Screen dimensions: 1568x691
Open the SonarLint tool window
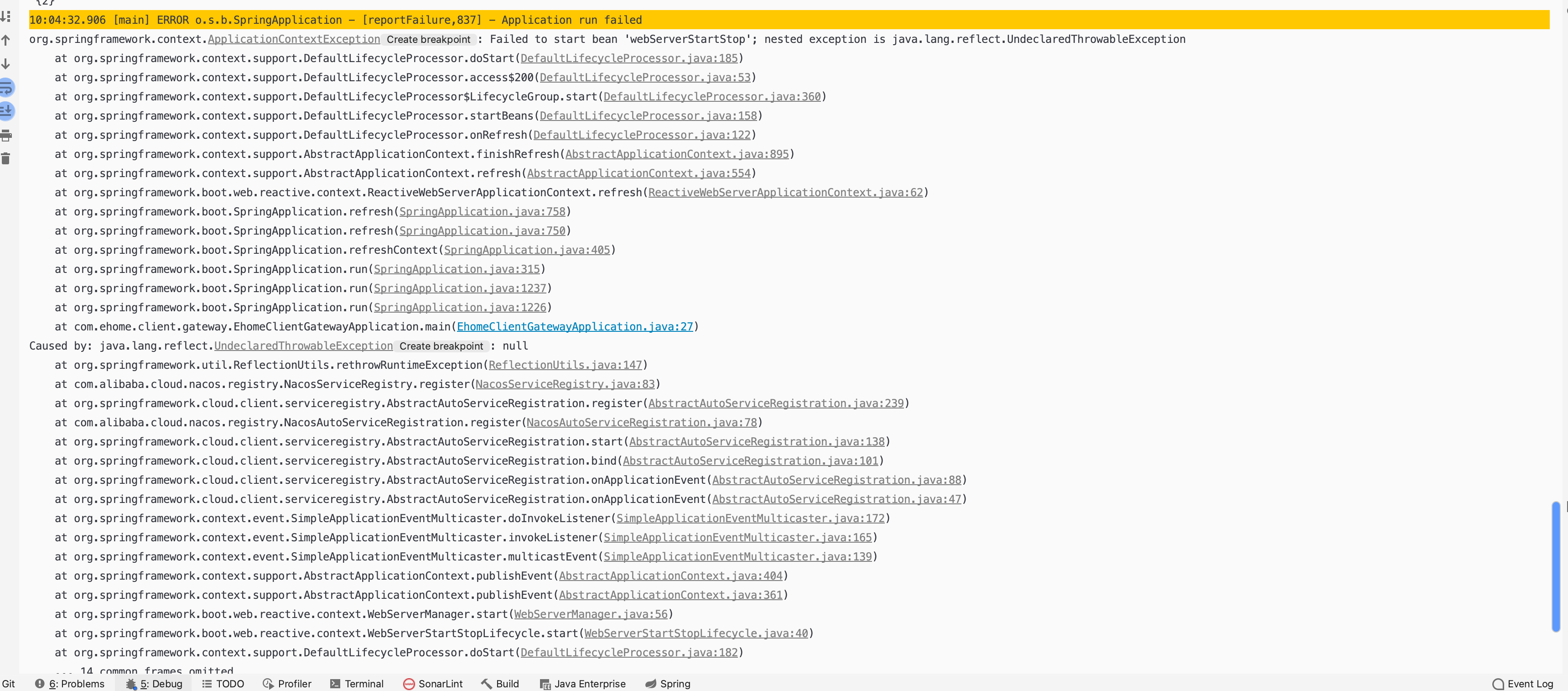[433, 684]
